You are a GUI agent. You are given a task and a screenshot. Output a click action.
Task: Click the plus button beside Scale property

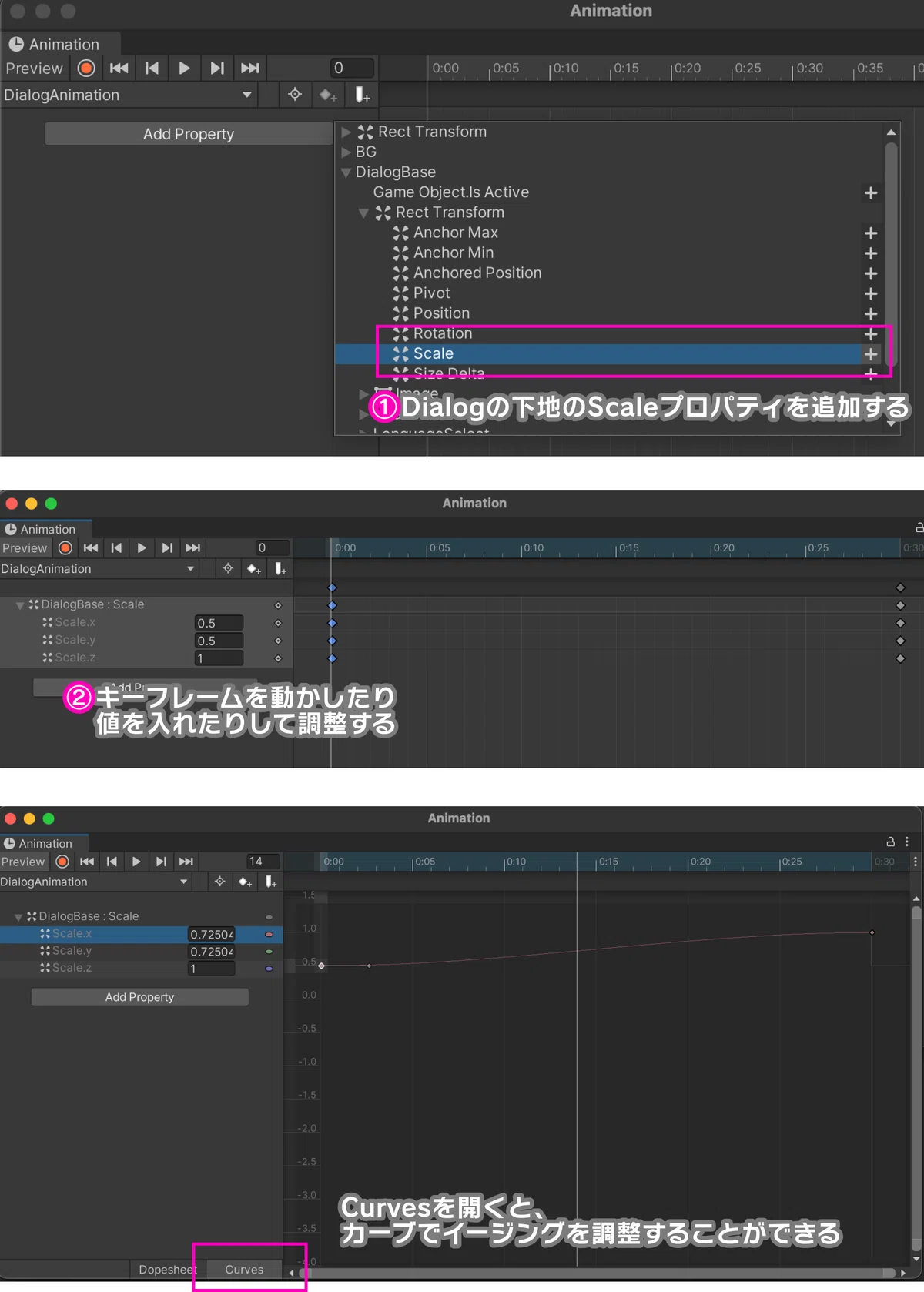pos(870,354)
